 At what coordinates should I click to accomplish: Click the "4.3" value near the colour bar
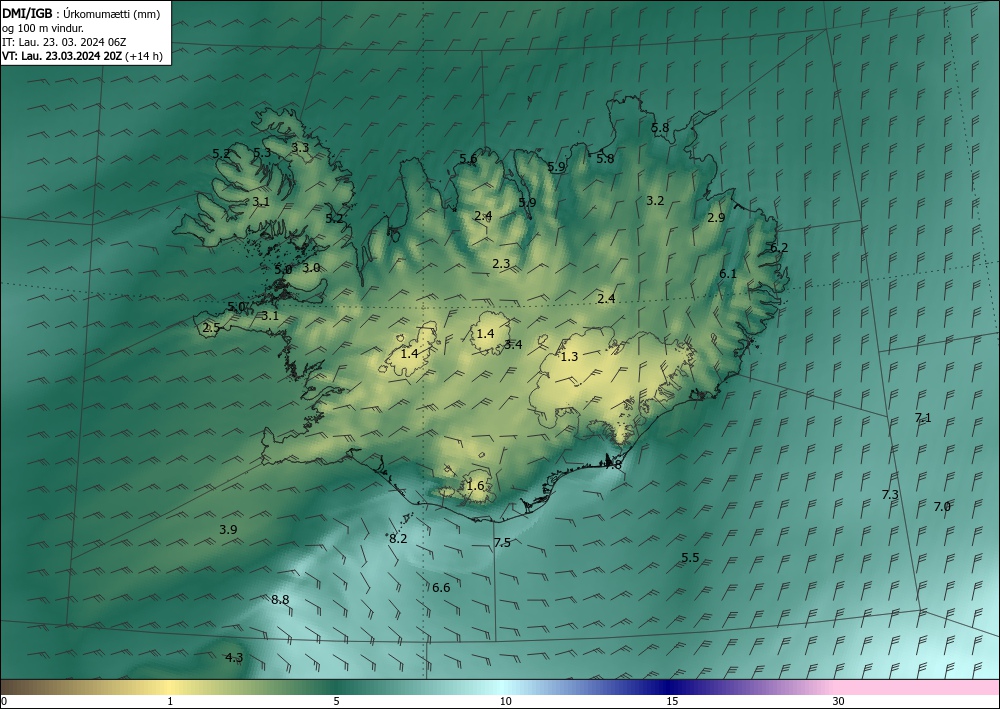click(x=234, y=658)
